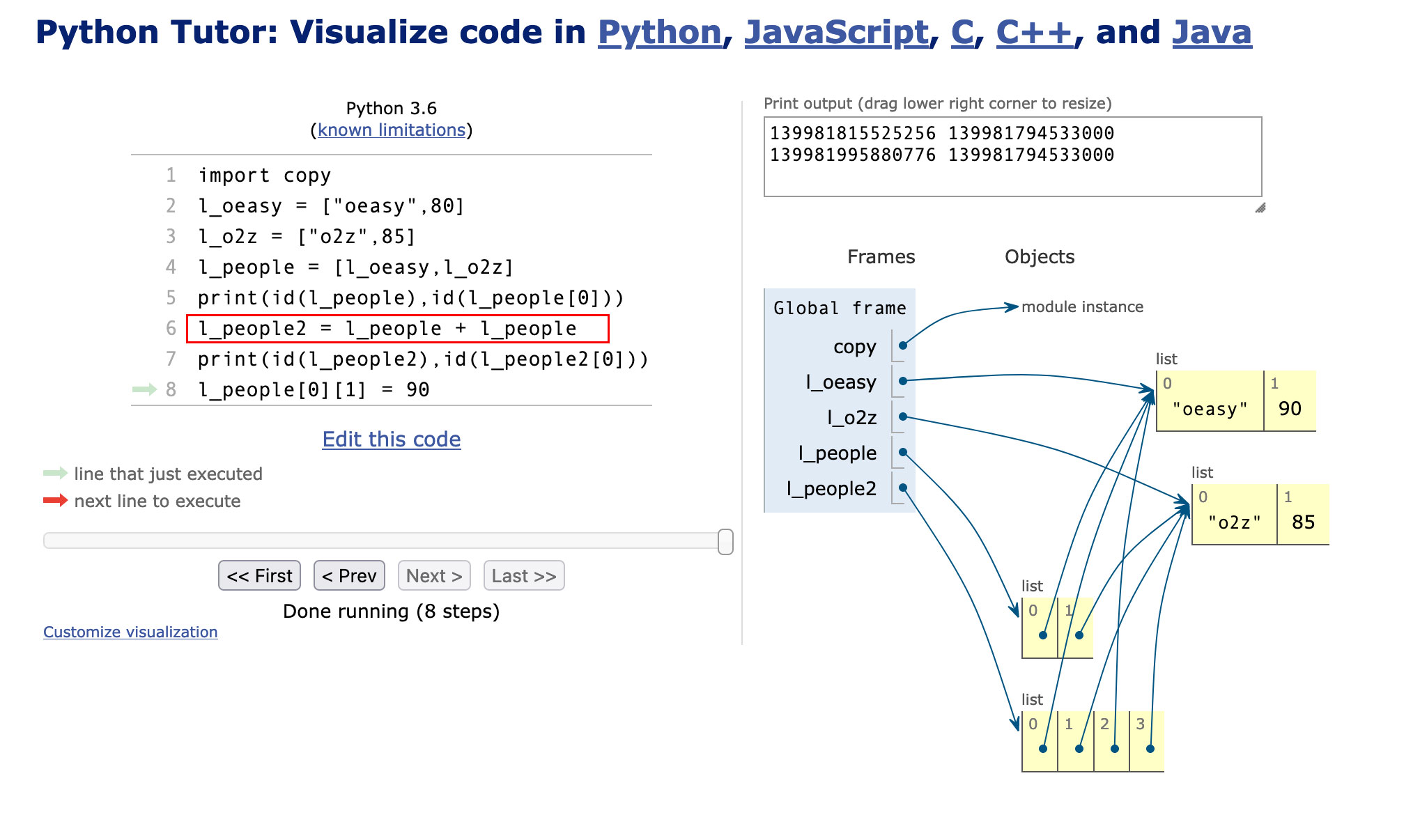The image size is (1420, 840).
Task: Click code line 6 l_people2 assignment
Action: click(387, 329)
